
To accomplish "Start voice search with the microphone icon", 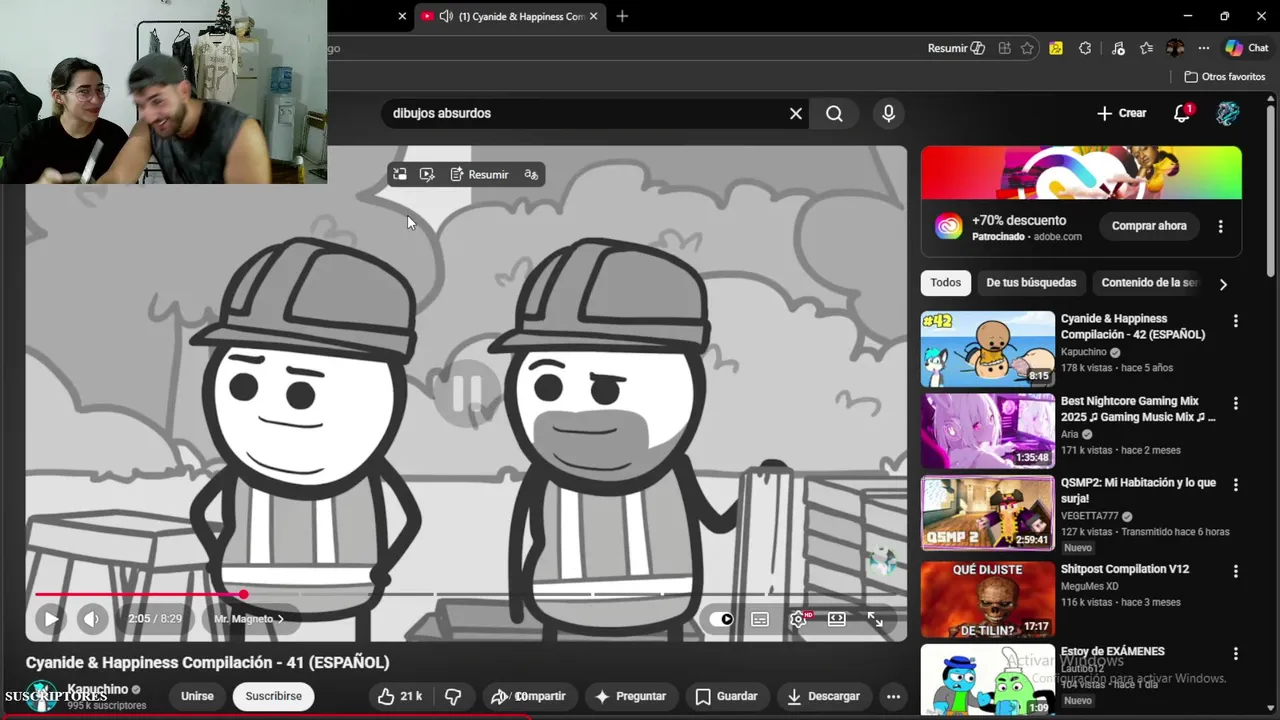I will coord(888,113).
